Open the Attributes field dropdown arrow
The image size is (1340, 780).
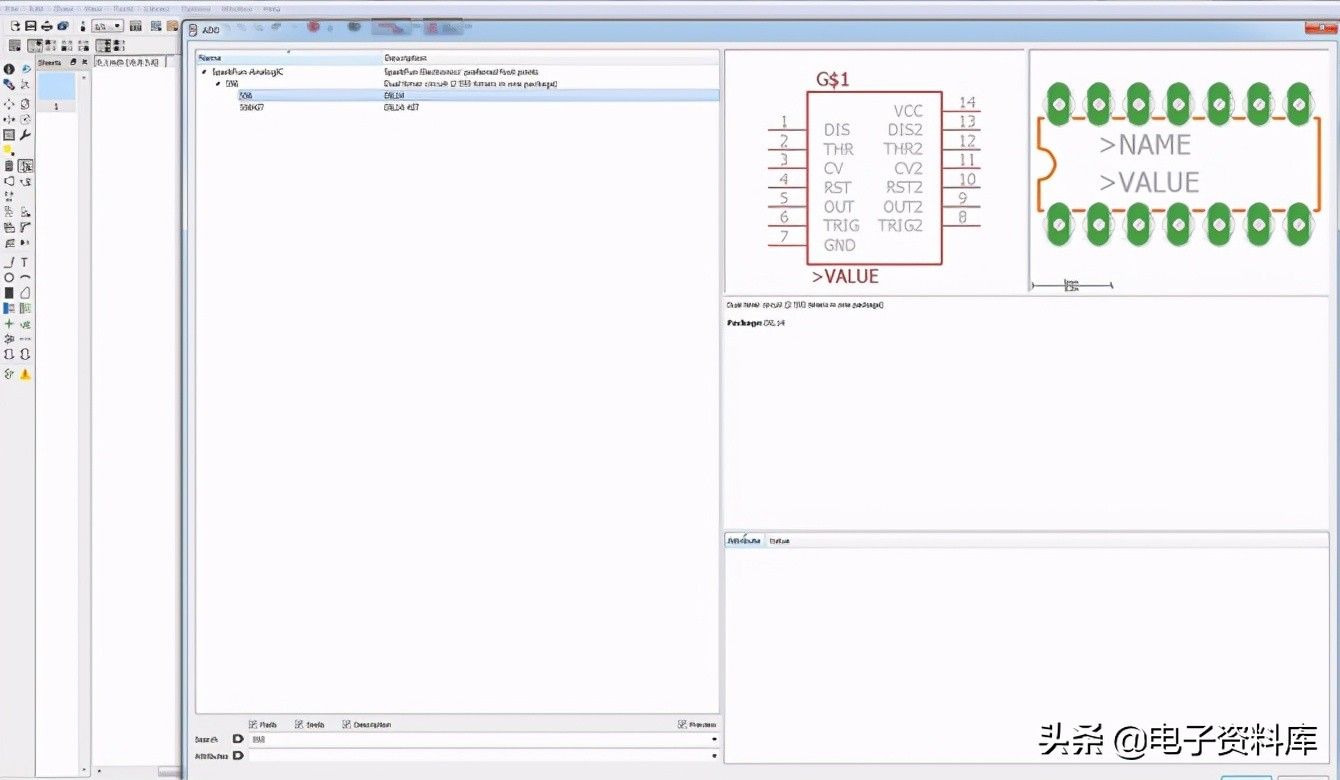tap(714, 756)
